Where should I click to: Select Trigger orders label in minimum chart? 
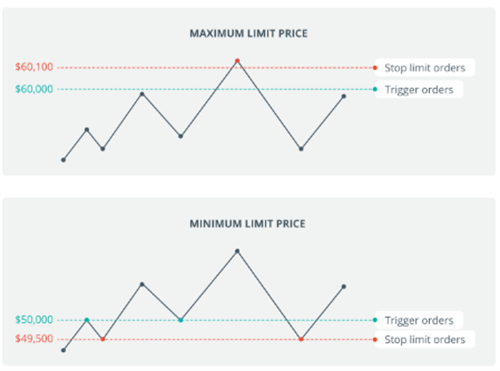(x=419, y=320)
